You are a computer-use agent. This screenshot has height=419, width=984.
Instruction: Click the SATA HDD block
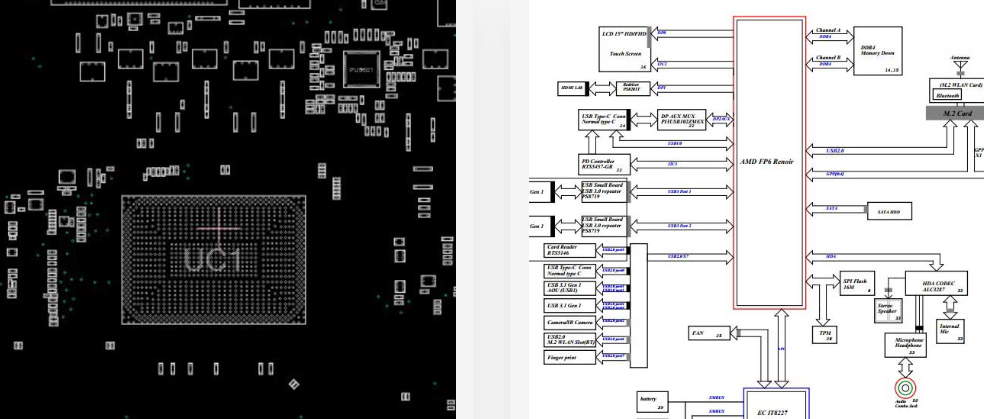click(x=889, y=211)
